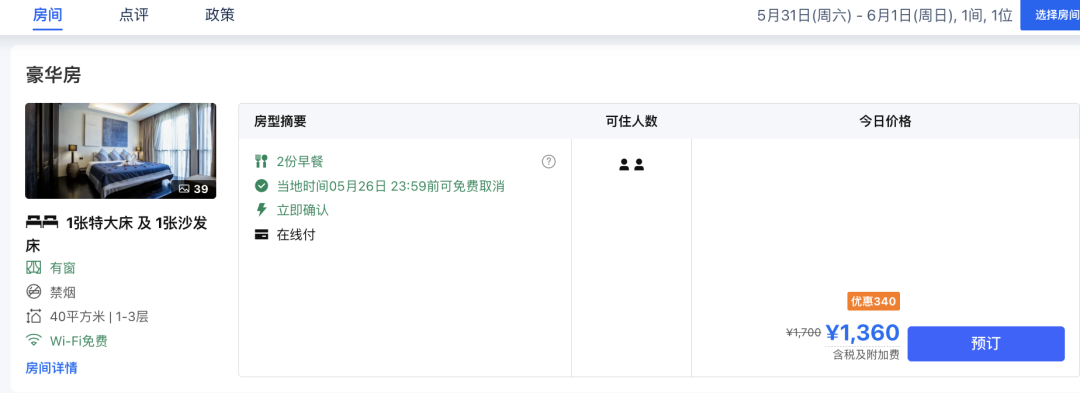Switch to the 房间 tab
The image size is (1080, 393).
tap(48, 15)
